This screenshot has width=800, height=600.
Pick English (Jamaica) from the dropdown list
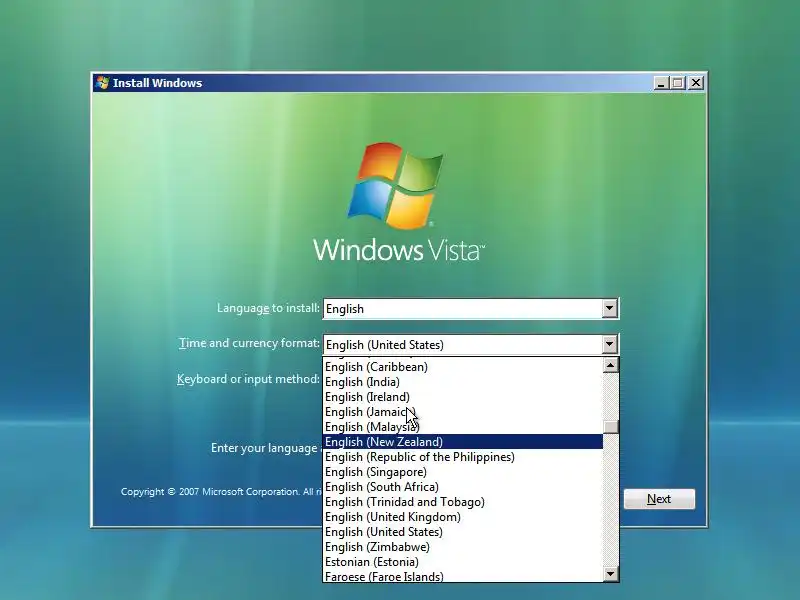463,412
